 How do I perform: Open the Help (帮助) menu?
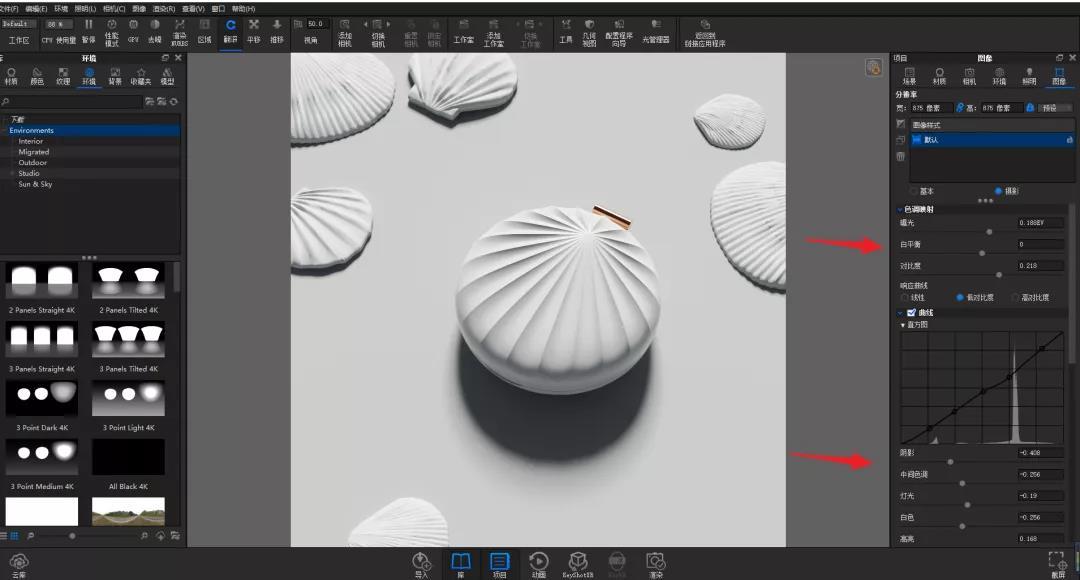pyautogui.click(x=243, y=9)
